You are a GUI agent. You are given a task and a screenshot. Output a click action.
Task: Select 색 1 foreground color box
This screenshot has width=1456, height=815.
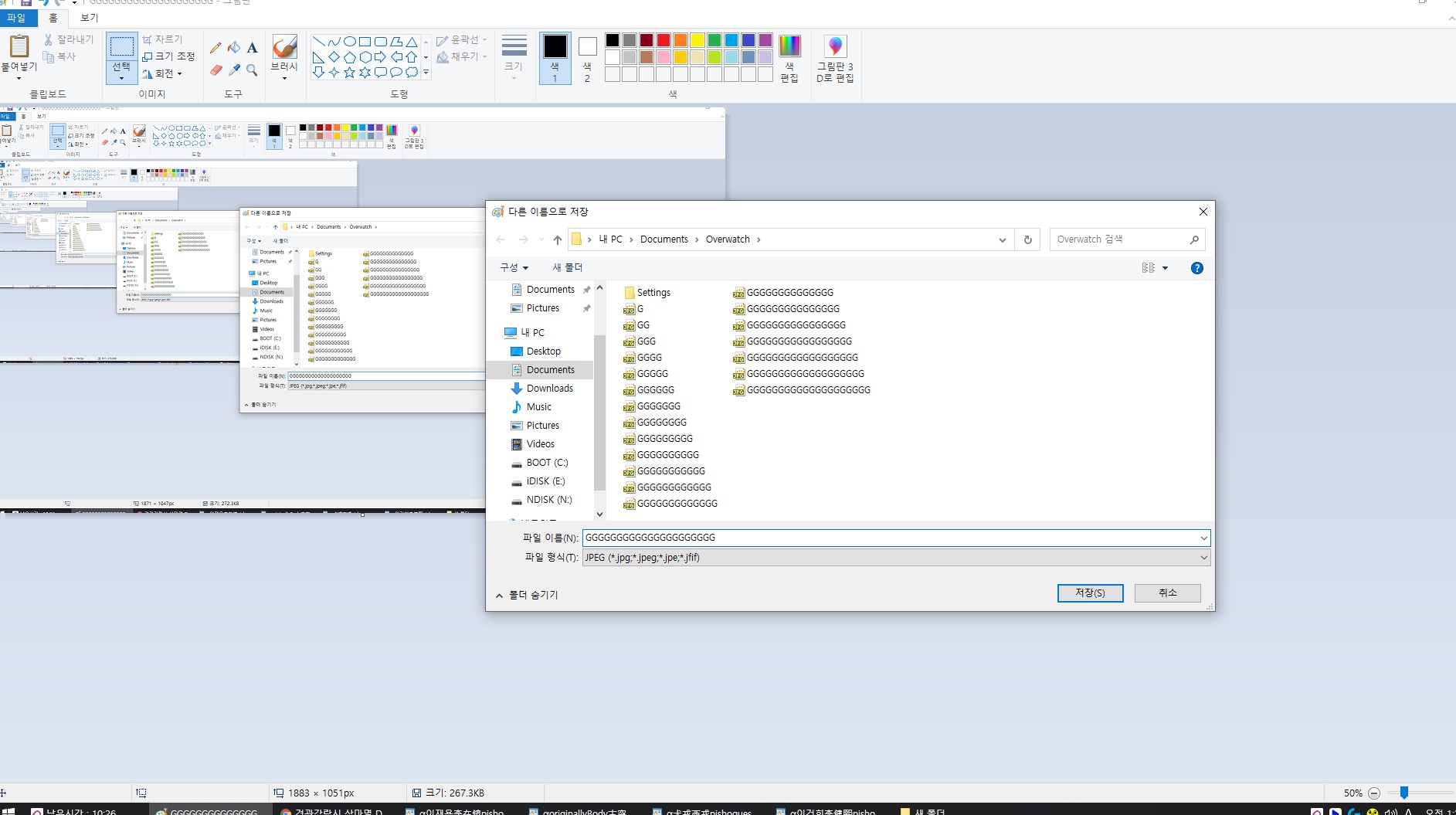555,57
